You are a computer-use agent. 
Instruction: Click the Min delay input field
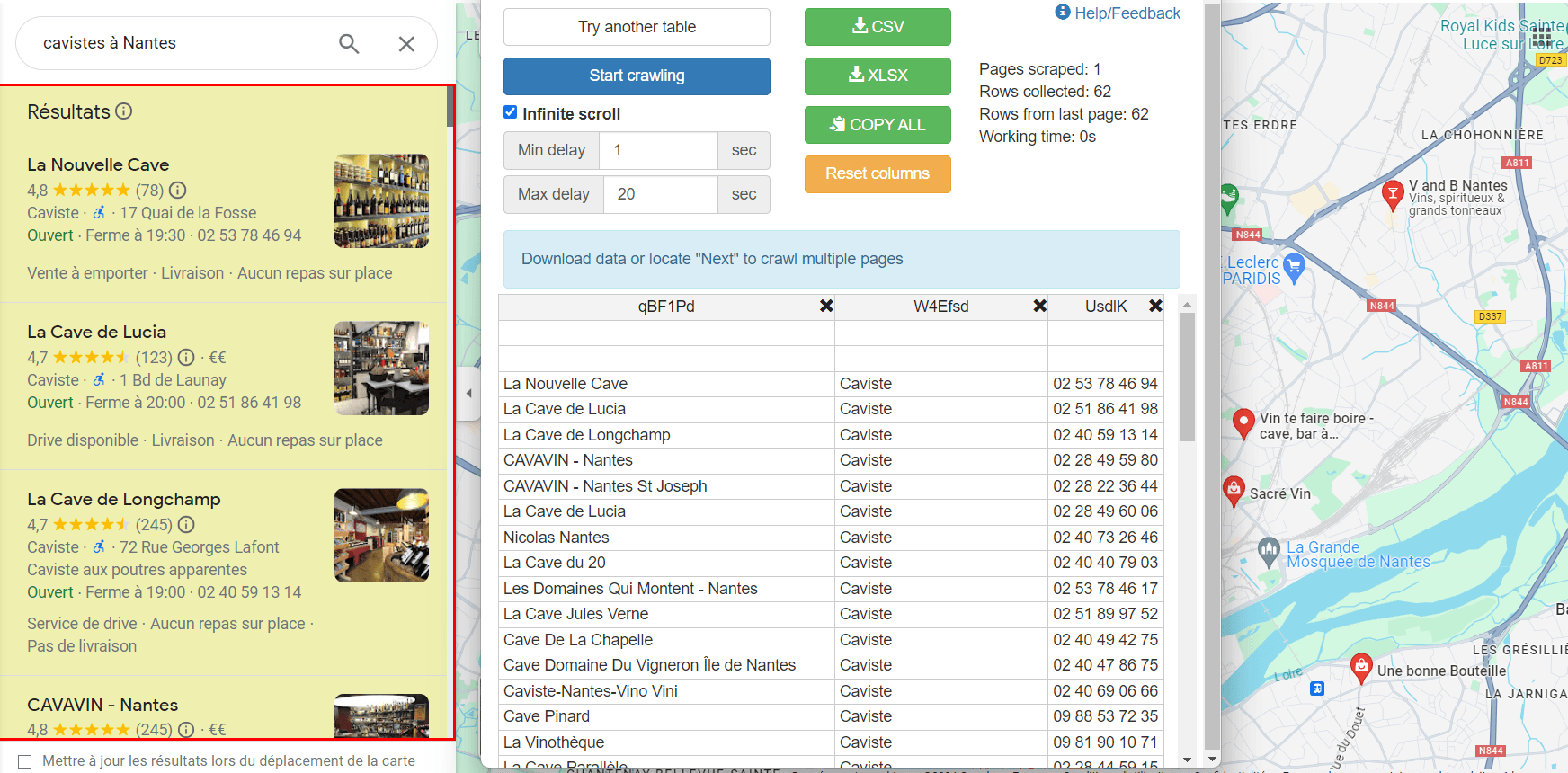pyautogui.click(x=658, y=150)
